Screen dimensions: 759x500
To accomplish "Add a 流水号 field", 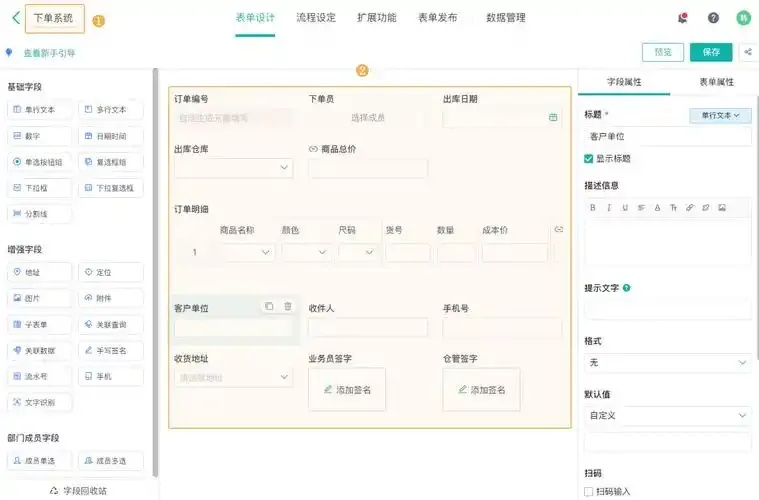I will coord(40,376).
